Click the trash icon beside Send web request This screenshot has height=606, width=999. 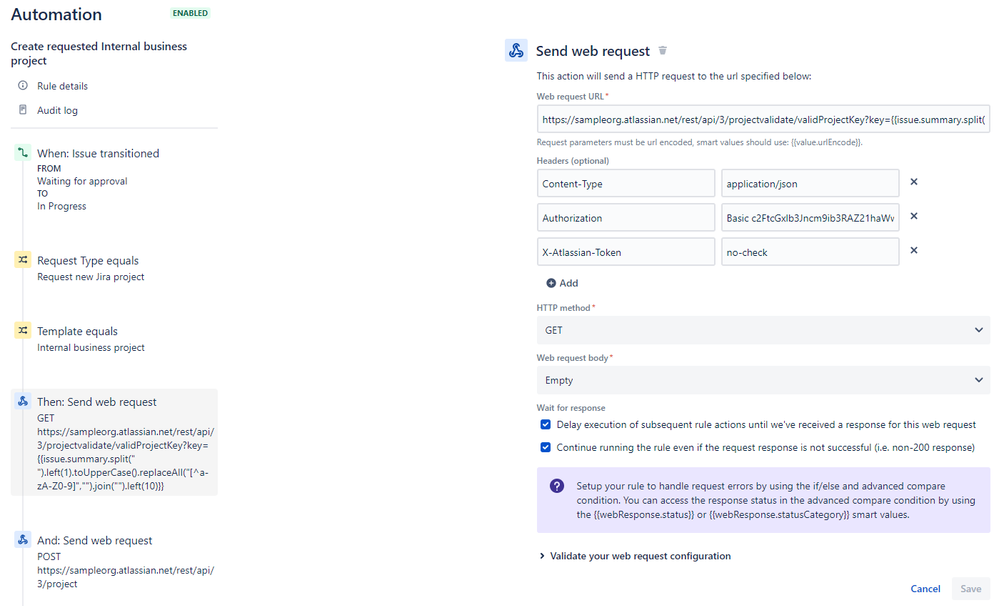[662, 51]
